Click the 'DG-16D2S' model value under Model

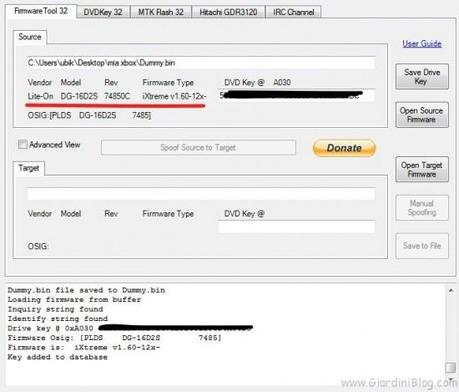(x=79, y=96)
